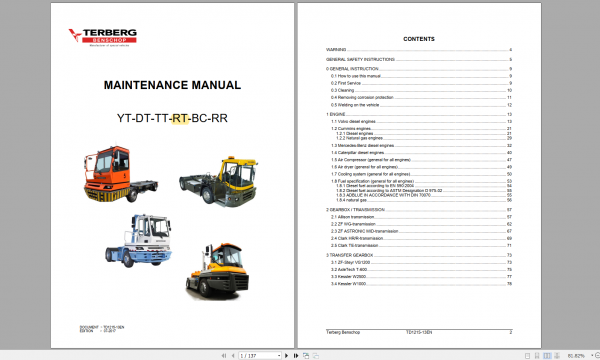This screenshot has width=600, height=360.
Task: Open 1.2 Cummins engines entry
Action: [x=421, y=129]
